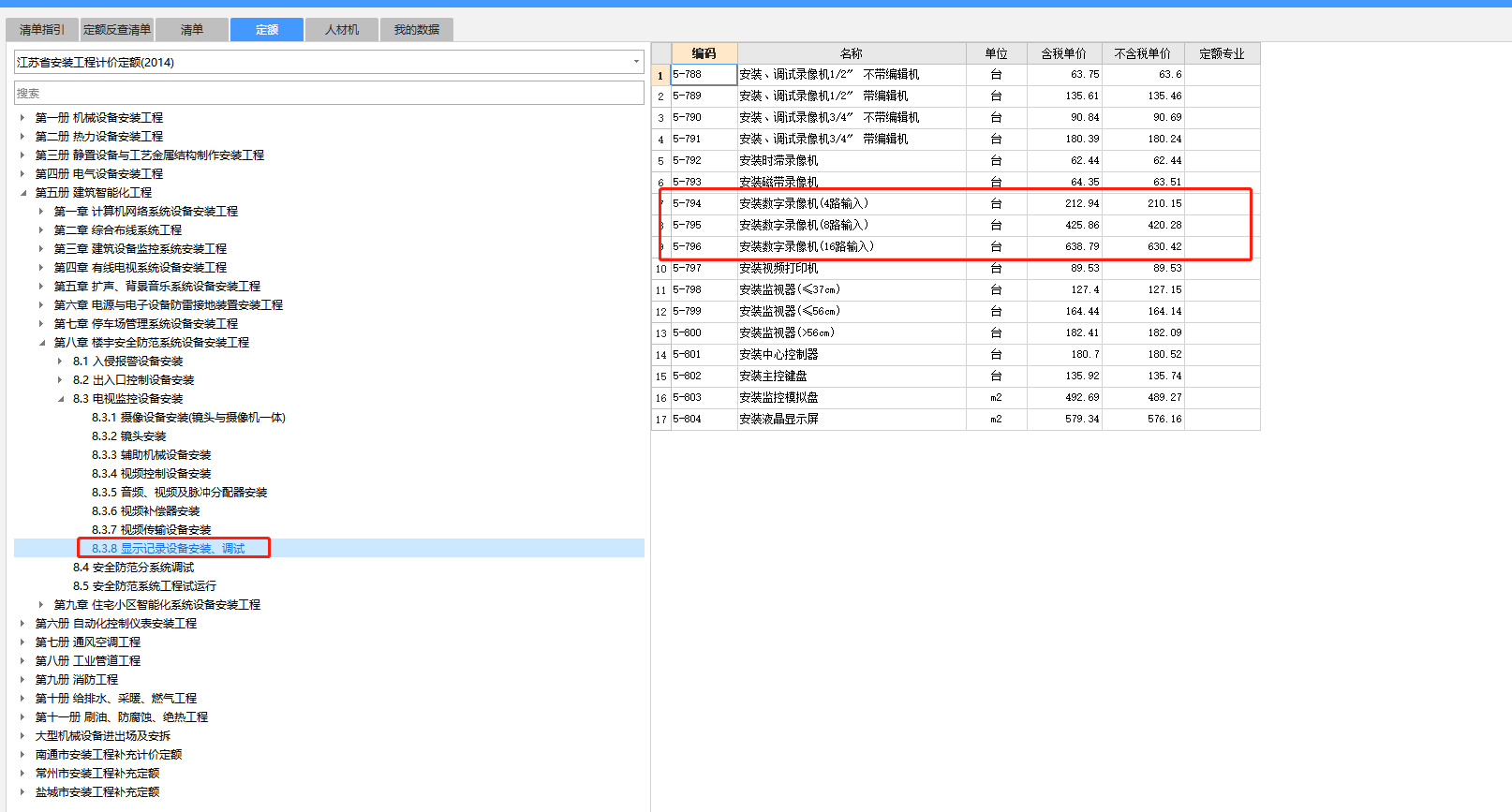Select the 清单 tab
Image resolution: width=1512 pixels, height=812 pixels.
pyautogui.click(x=192, y=30)
